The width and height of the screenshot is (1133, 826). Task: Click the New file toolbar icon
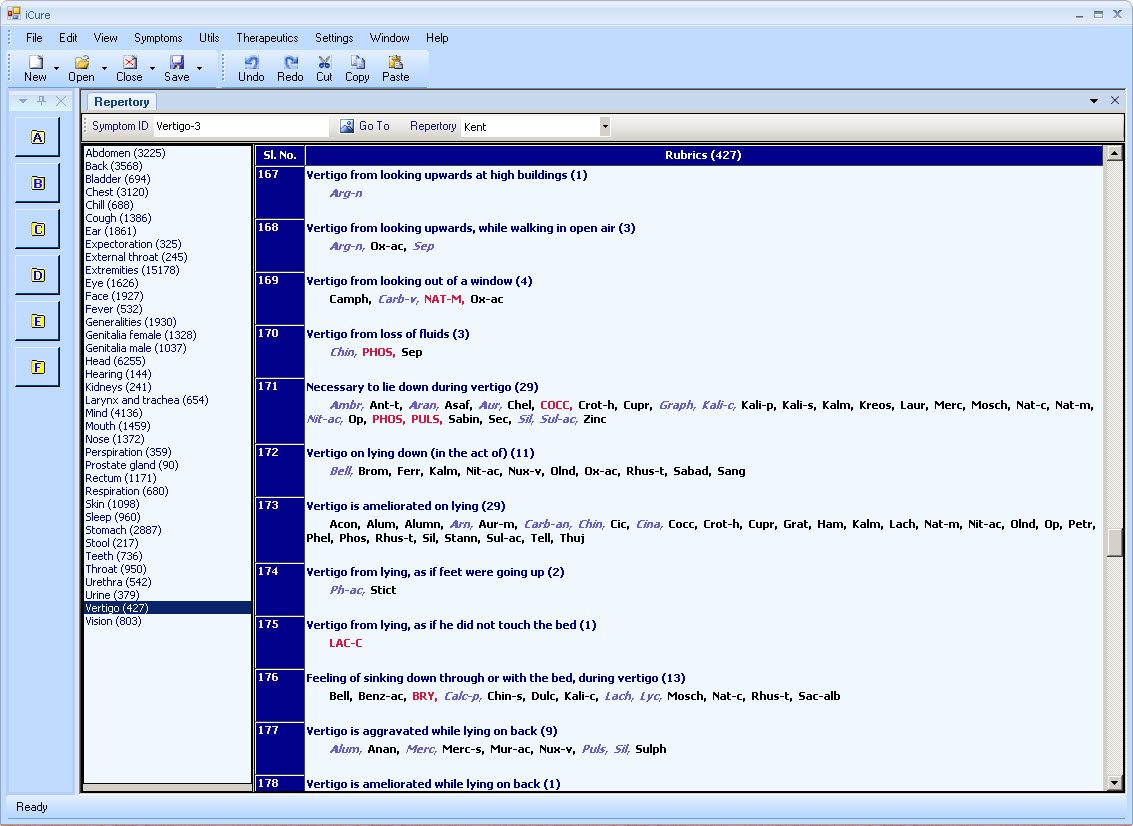[35, 62]
